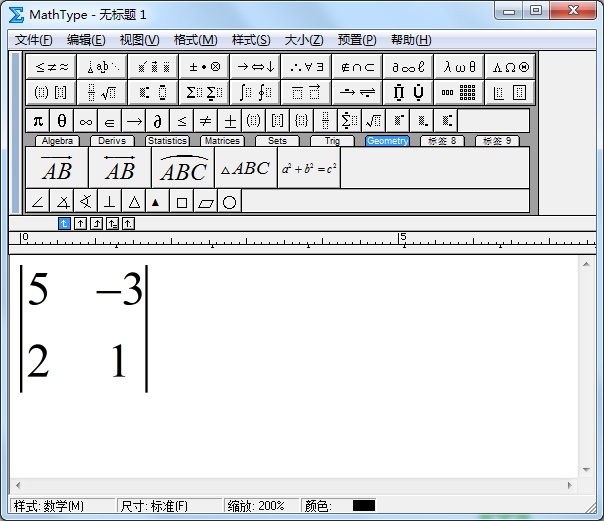The image size is (604, 521).
Task: Switch to the Matrices tab
Action: pos(221,141)
